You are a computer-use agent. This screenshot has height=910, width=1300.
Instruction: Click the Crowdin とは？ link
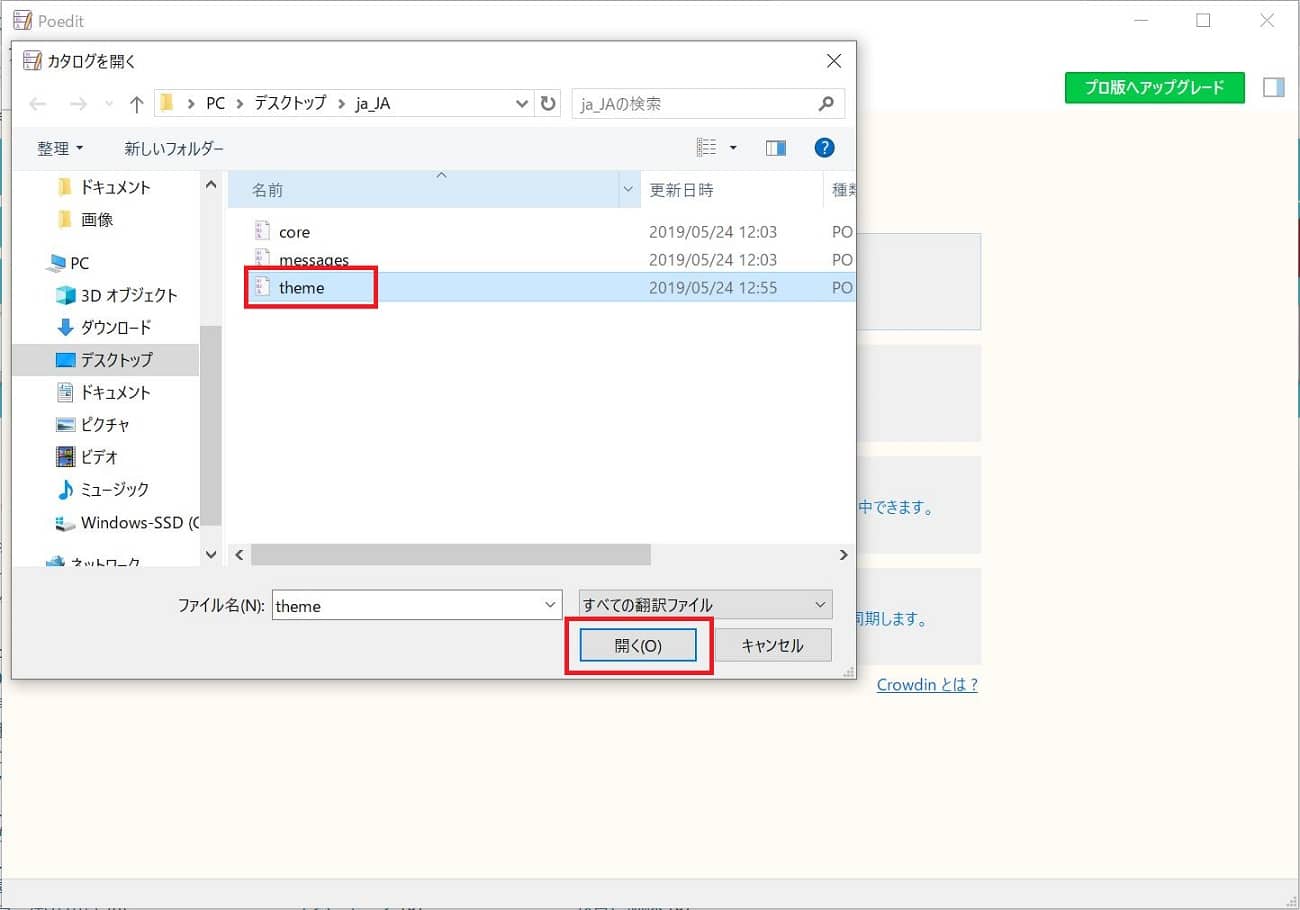click(927, 685)
